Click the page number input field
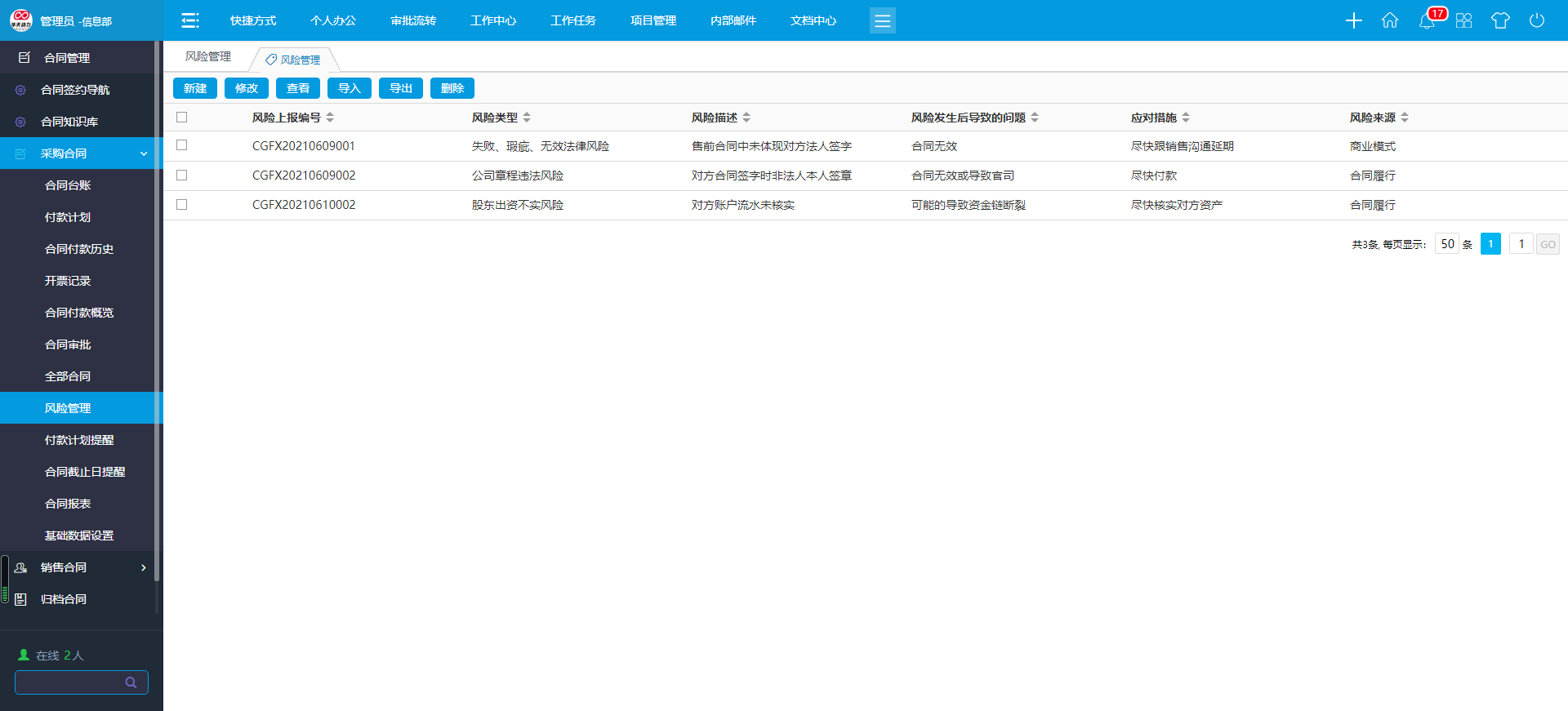Screen dimensions: 1568x711 1521,244
